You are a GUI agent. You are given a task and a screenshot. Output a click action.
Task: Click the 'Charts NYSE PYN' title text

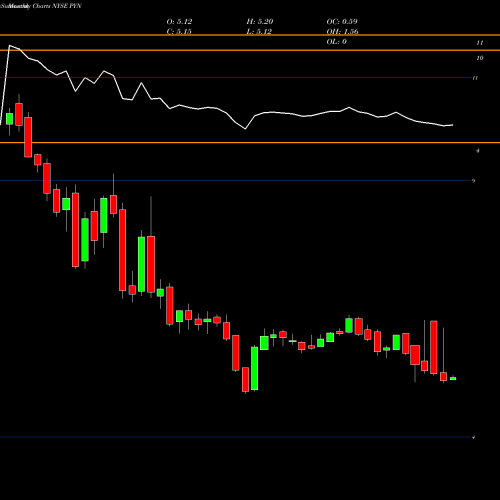pyautogui.click(x=57, y=6)
